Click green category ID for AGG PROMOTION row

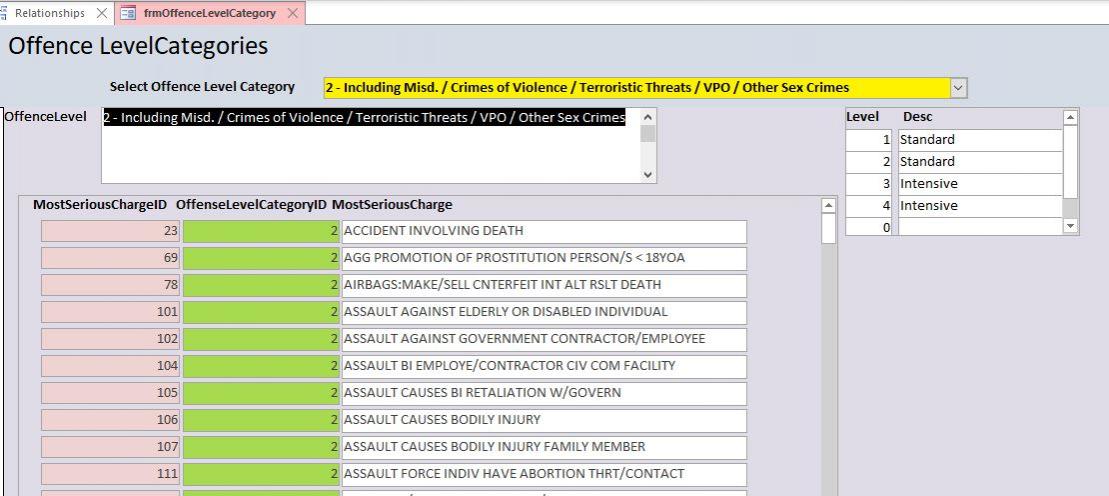[261, 258]
